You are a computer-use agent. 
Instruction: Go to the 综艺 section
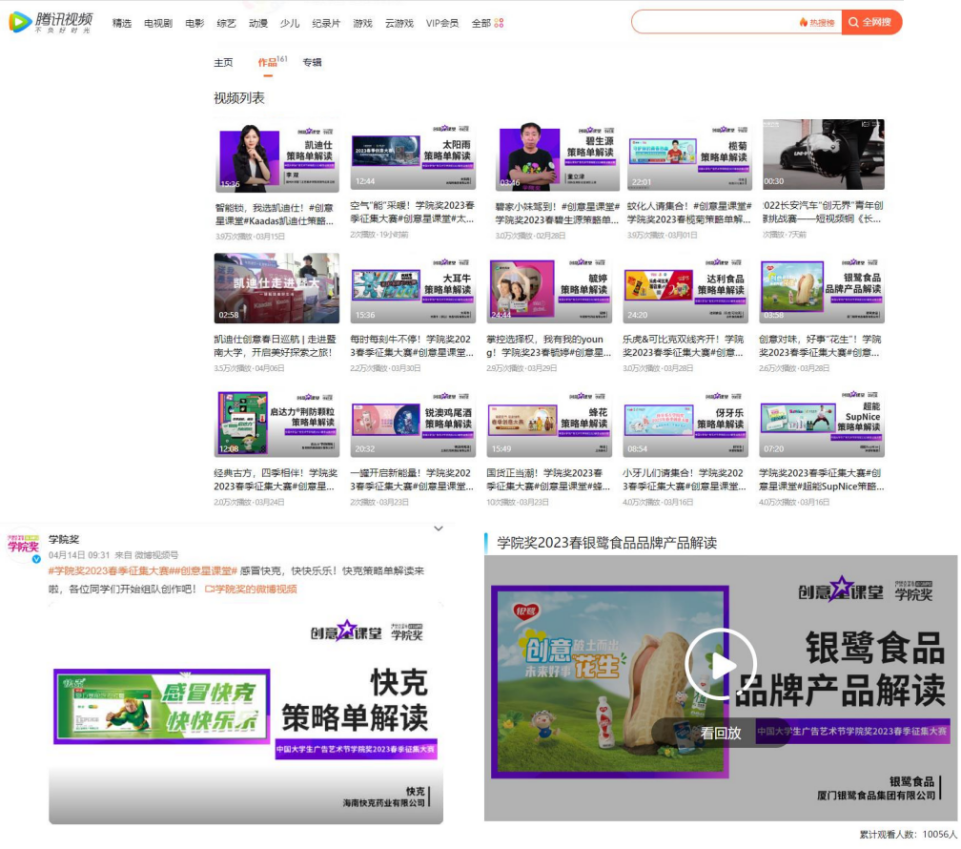(x=226, y=23)
